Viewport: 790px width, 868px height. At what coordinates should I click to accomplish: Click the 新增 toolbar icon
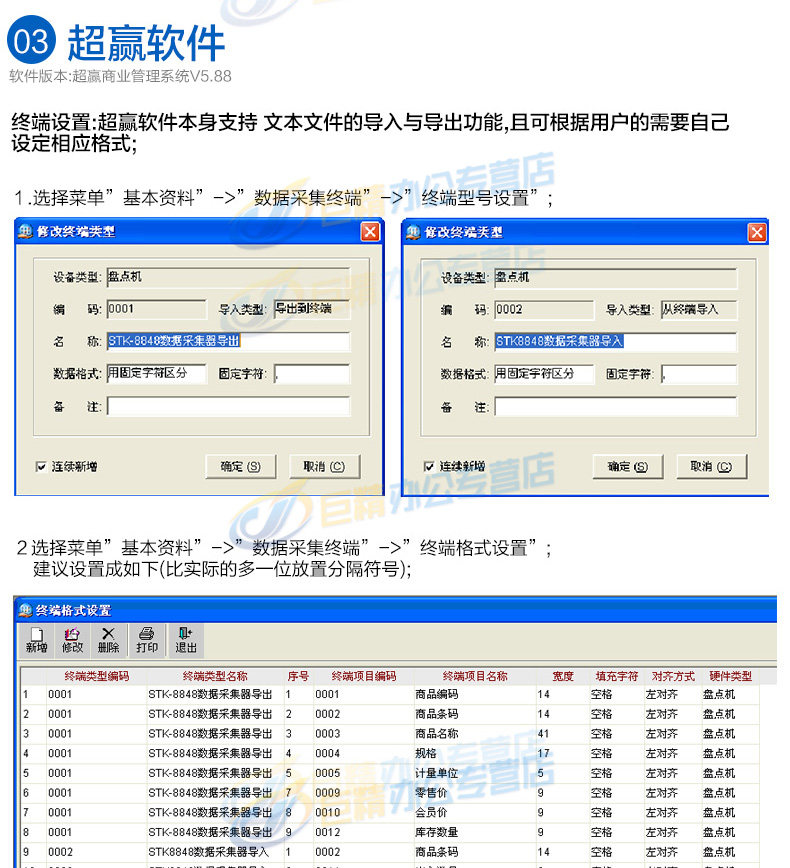click(37, 640)
